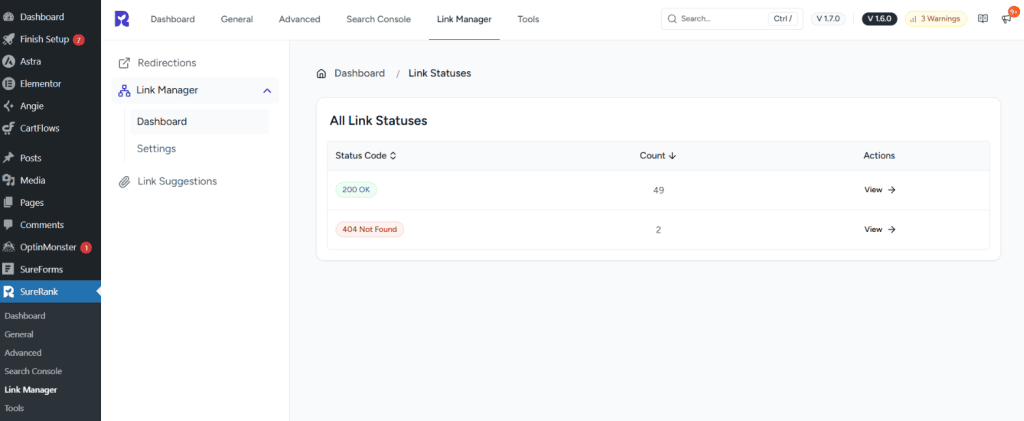
Task: Click the count value 49
Action: pos(658,190)
